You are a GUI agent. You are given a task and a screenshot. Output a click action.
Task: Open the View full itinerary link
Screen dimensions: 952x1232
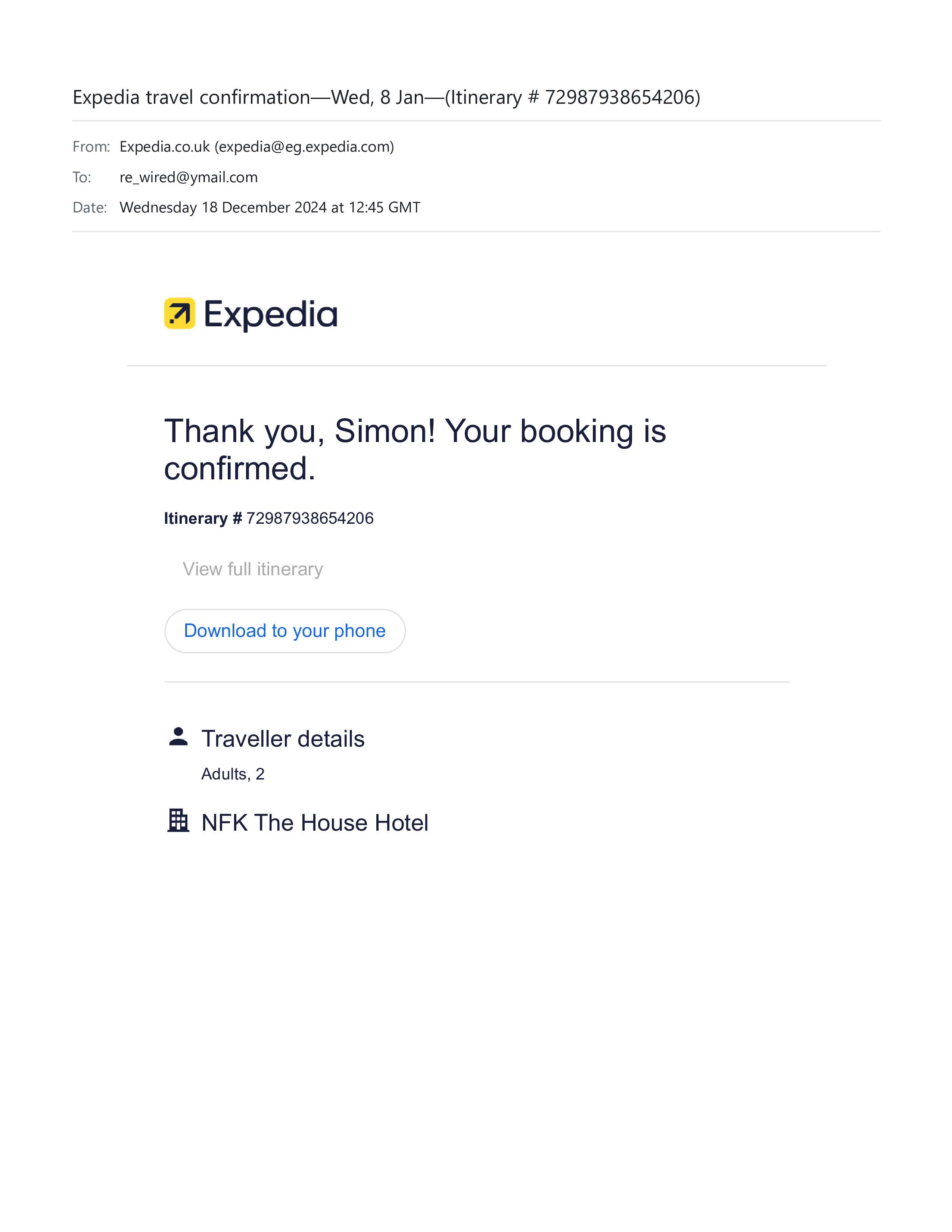[x=252, y=569]
